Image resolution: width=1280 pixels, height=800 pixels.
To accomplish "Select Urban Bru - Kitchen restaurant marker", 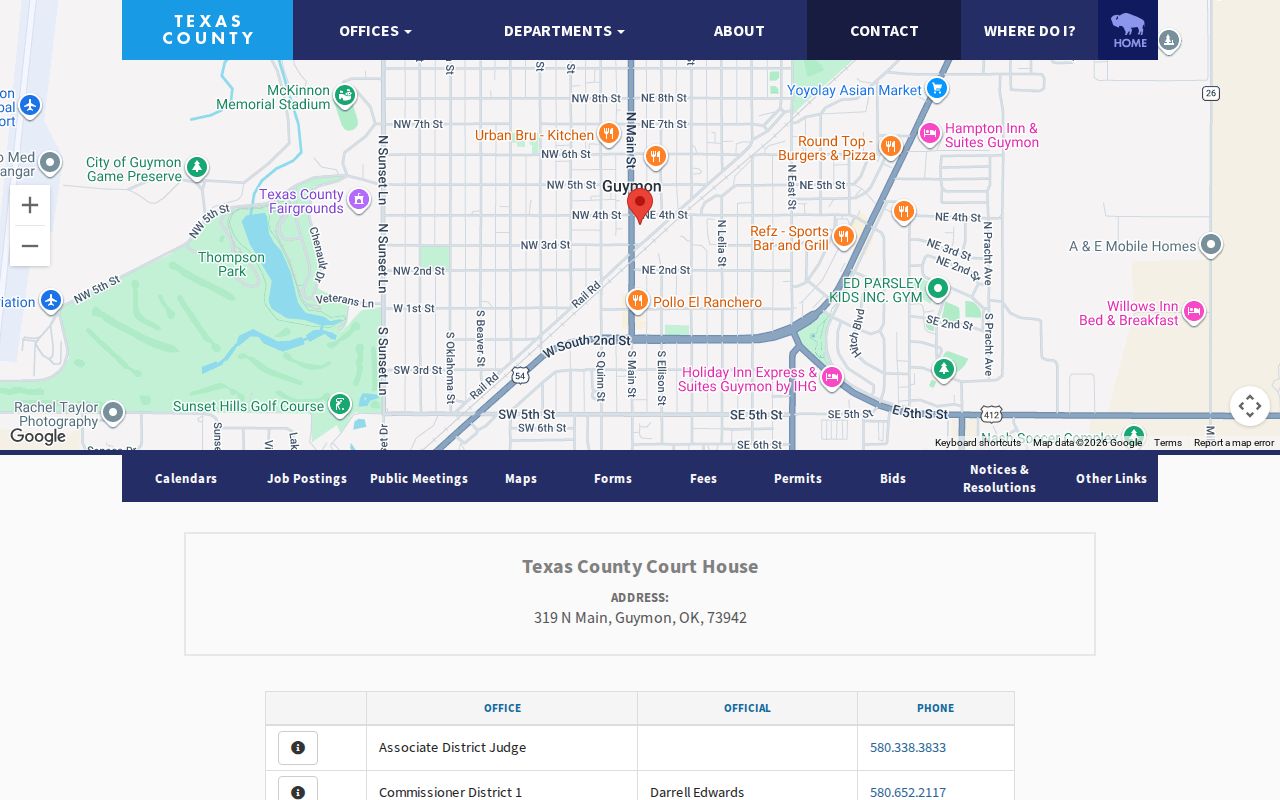I will pos(608,134).
